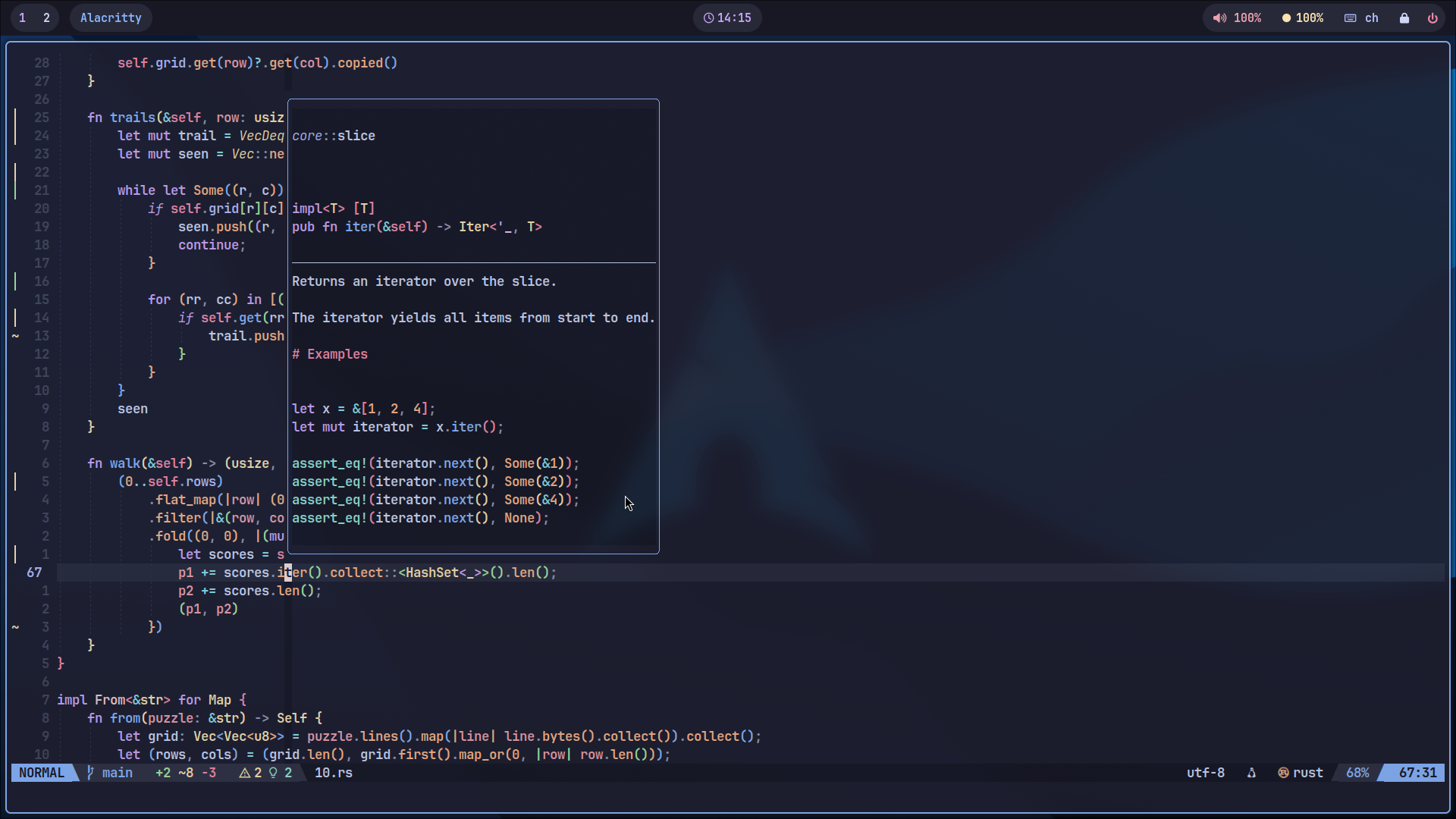This screenshot has width=1456, height=819.
Task: Click the 'pub fn iter(&self)' signature line
Action: pyautogui.click(x=417, y=227)
